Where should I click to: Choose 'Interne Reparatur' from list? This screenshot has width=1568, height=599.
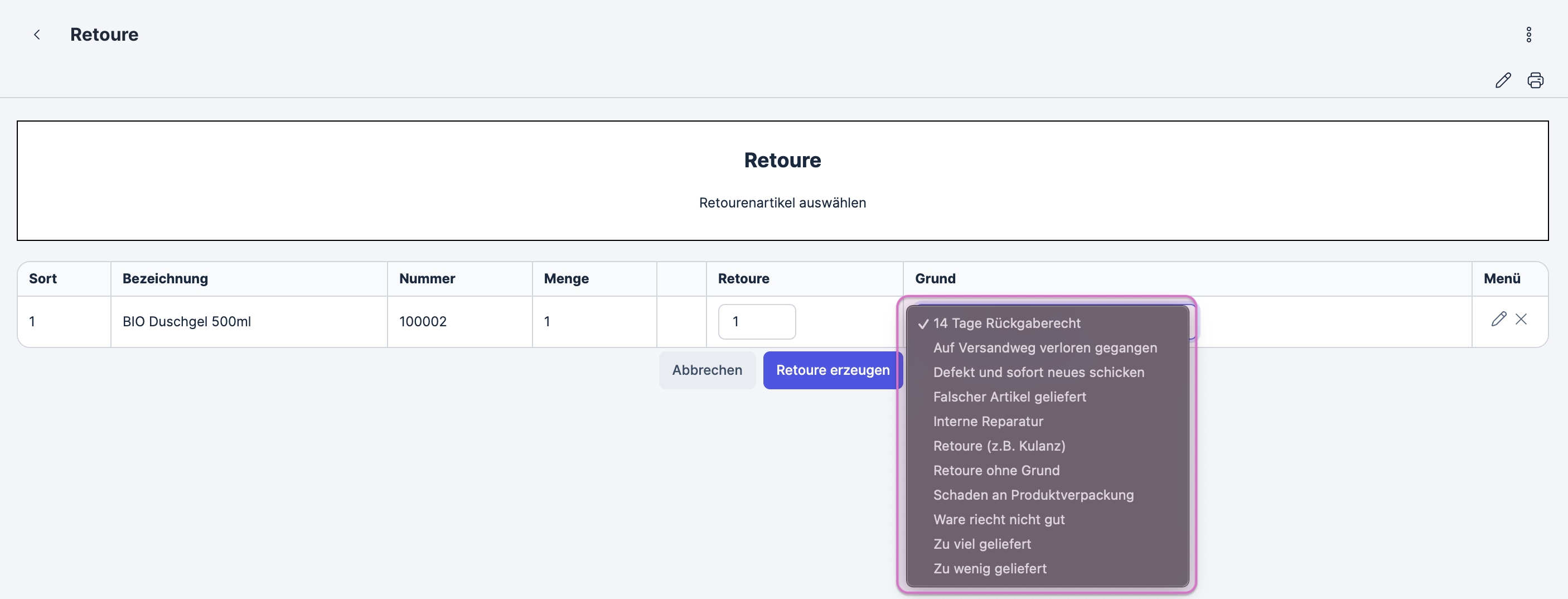[988, 421]
